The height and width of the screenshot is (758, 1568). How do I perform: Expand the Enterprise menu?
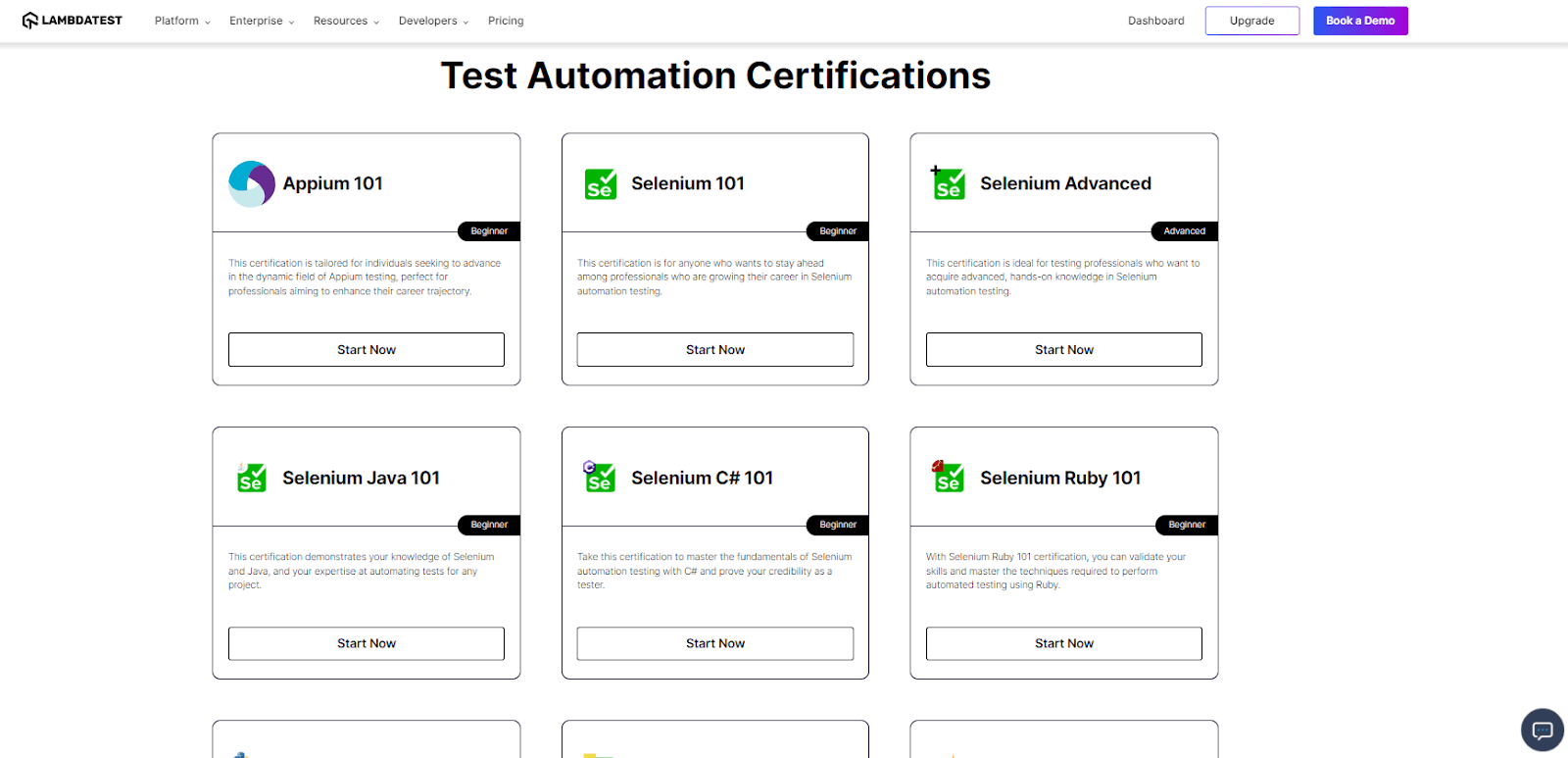(262, 21)
